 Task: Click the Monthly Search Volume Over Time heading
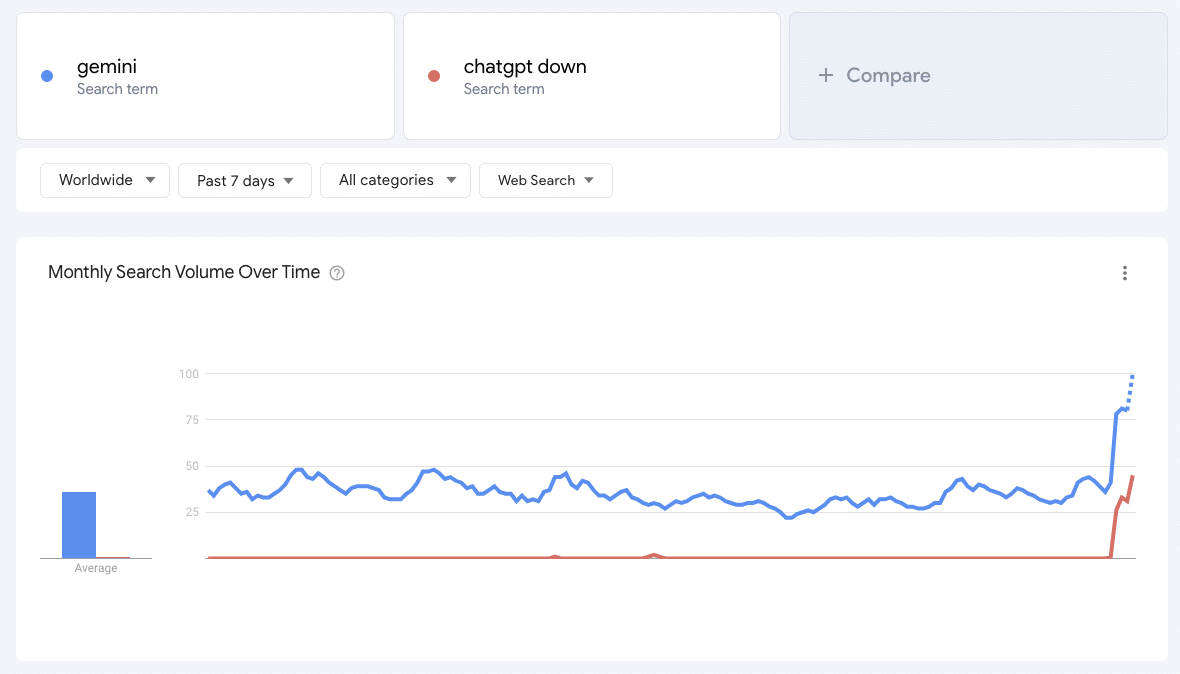pos(184,272)
